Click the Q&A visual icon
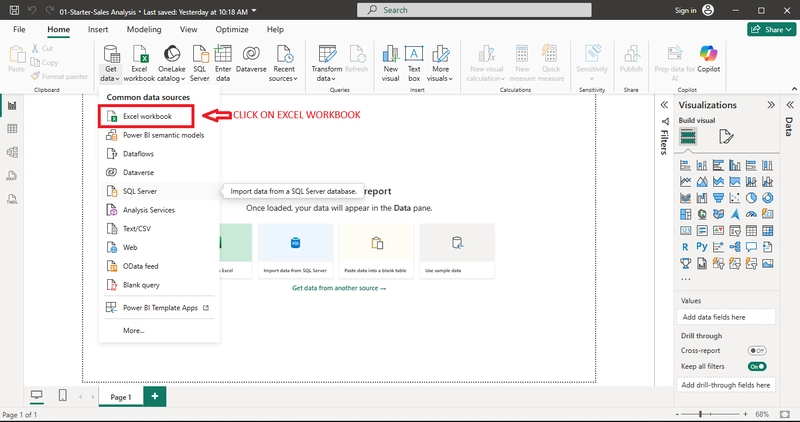This screenshot has height=422, width=800. (751, 247)
